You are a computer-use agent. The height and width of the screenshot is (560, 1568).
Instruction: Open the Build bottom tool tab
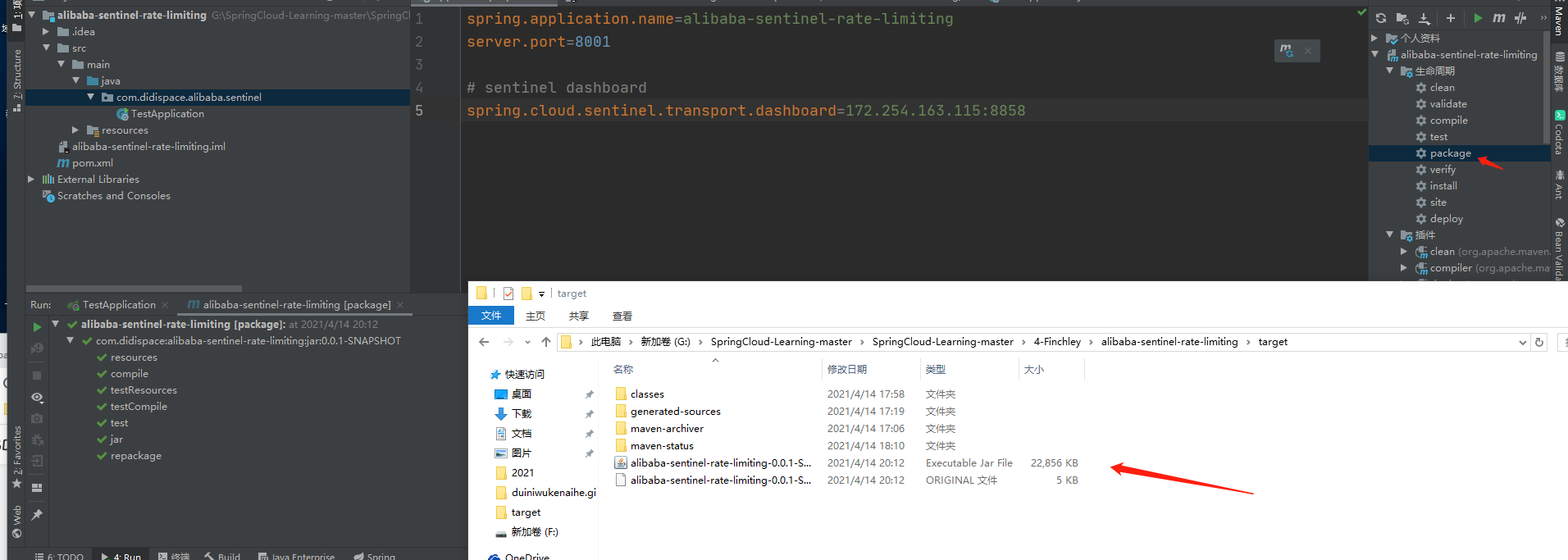click(222, 555)
